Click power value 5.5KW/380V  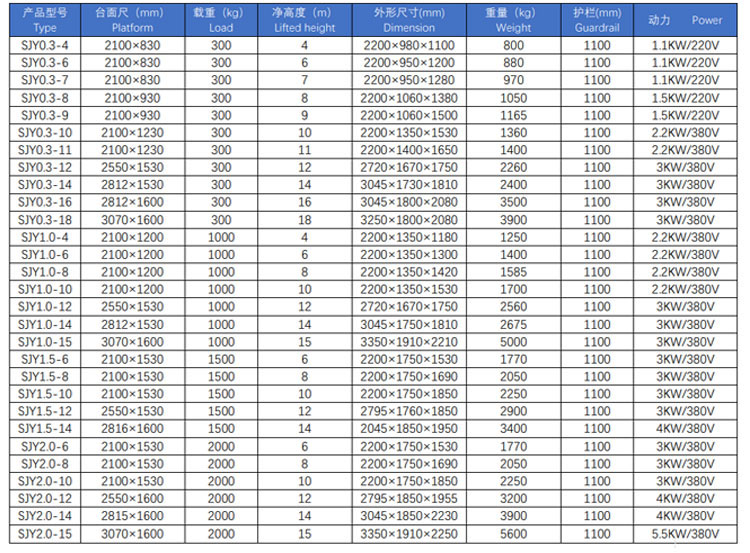pos(685,534)
